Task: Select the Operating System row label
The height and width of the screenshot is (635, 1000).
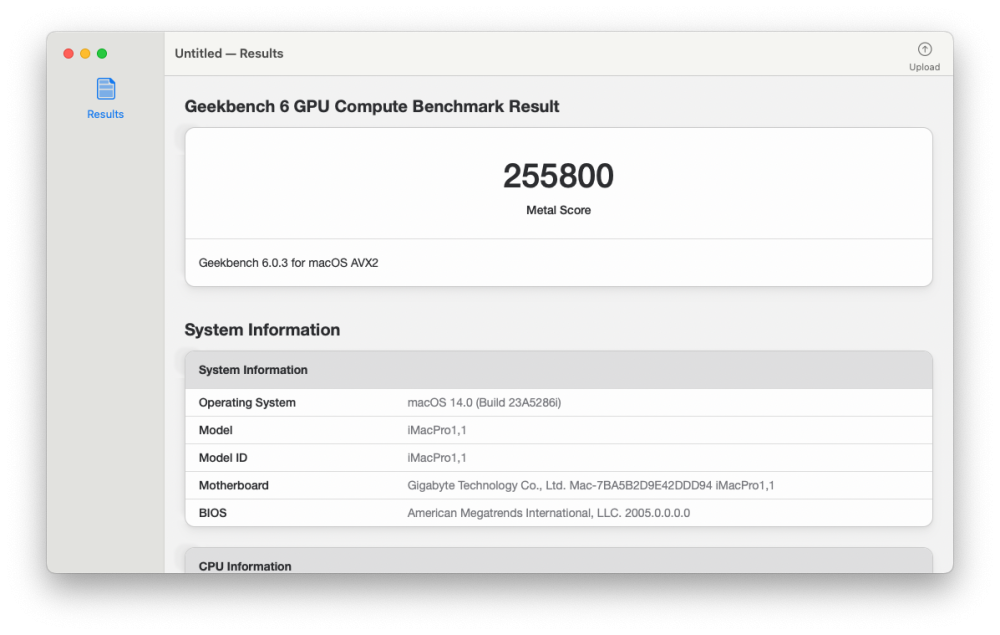Action: 247,403
